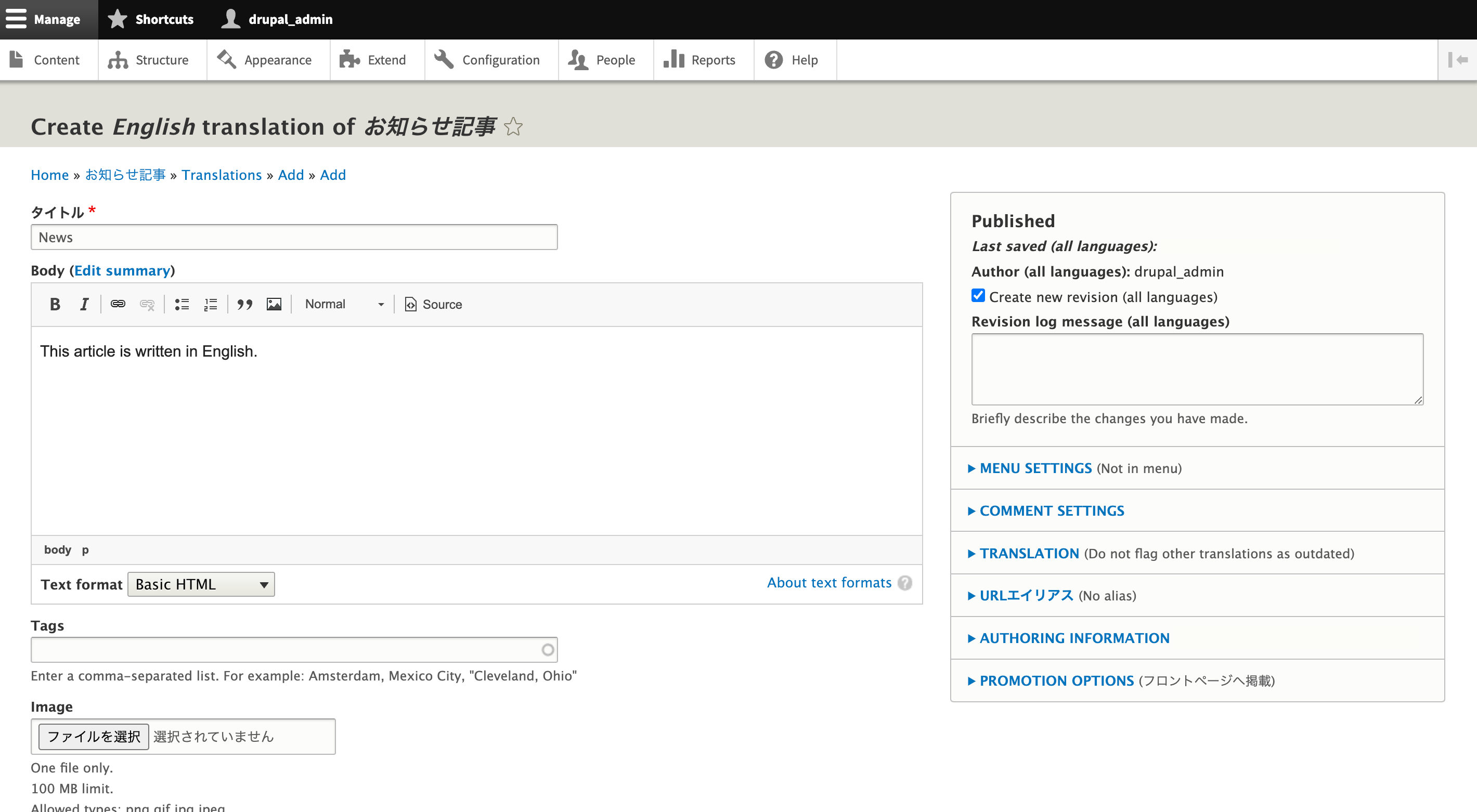This screenshot has height=812, width=1477.
Task: Click the Unlink icon
Action: point(148,304)
